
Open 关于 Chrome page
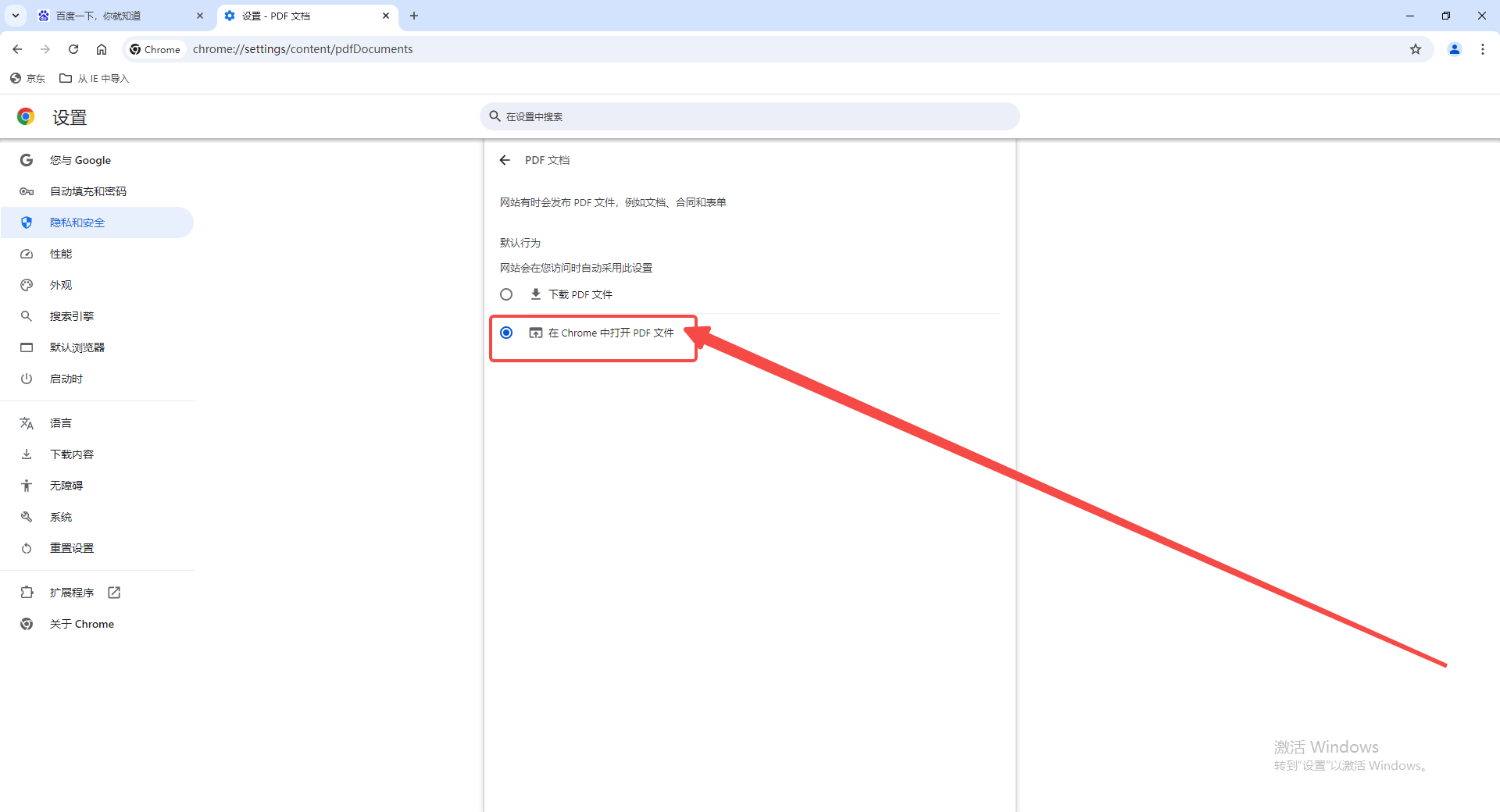[98, 624]
